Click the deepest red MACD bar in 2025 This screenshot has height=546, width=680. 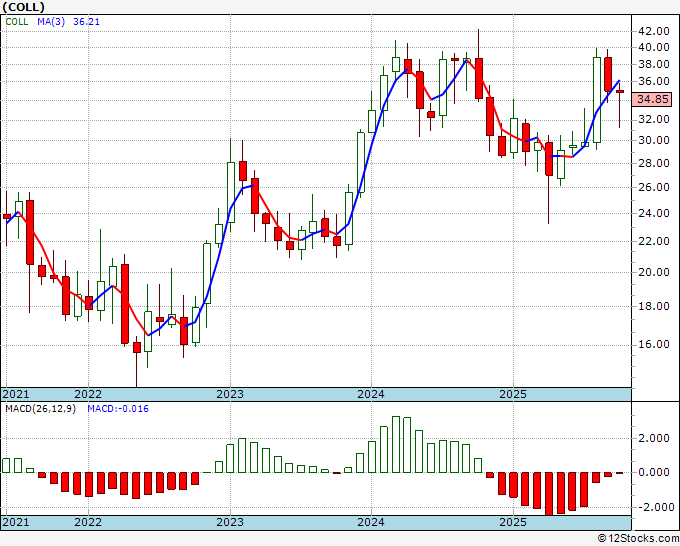point(549,494)
